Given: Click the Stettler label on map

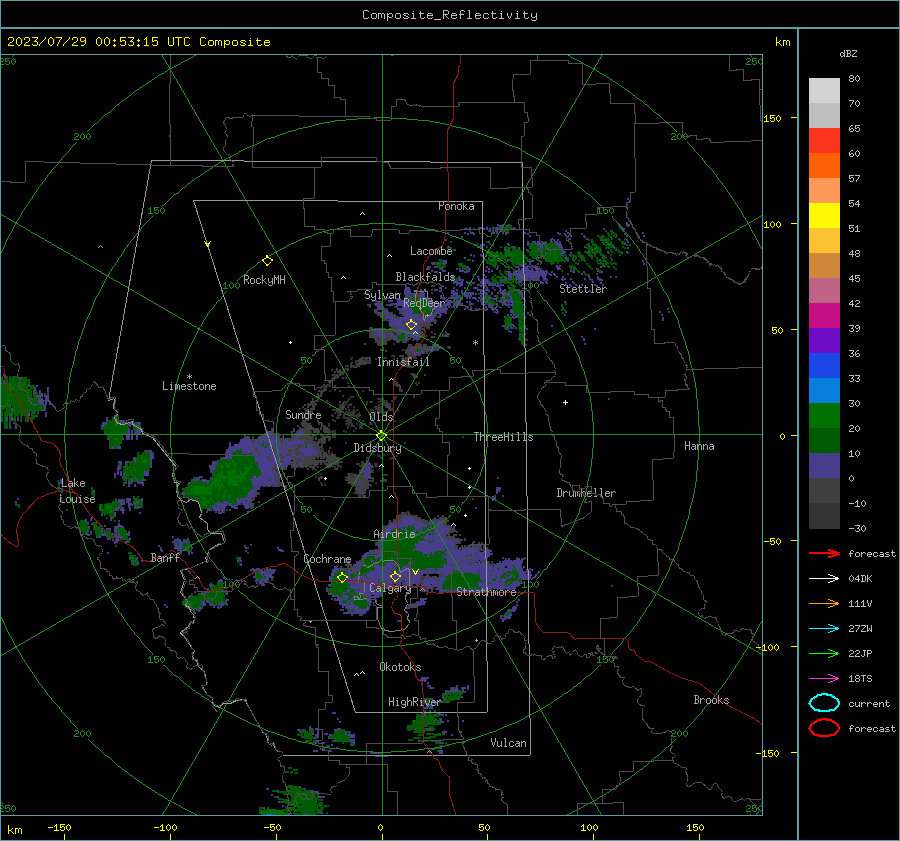Looking at the screenshot, I should point(583,289).
